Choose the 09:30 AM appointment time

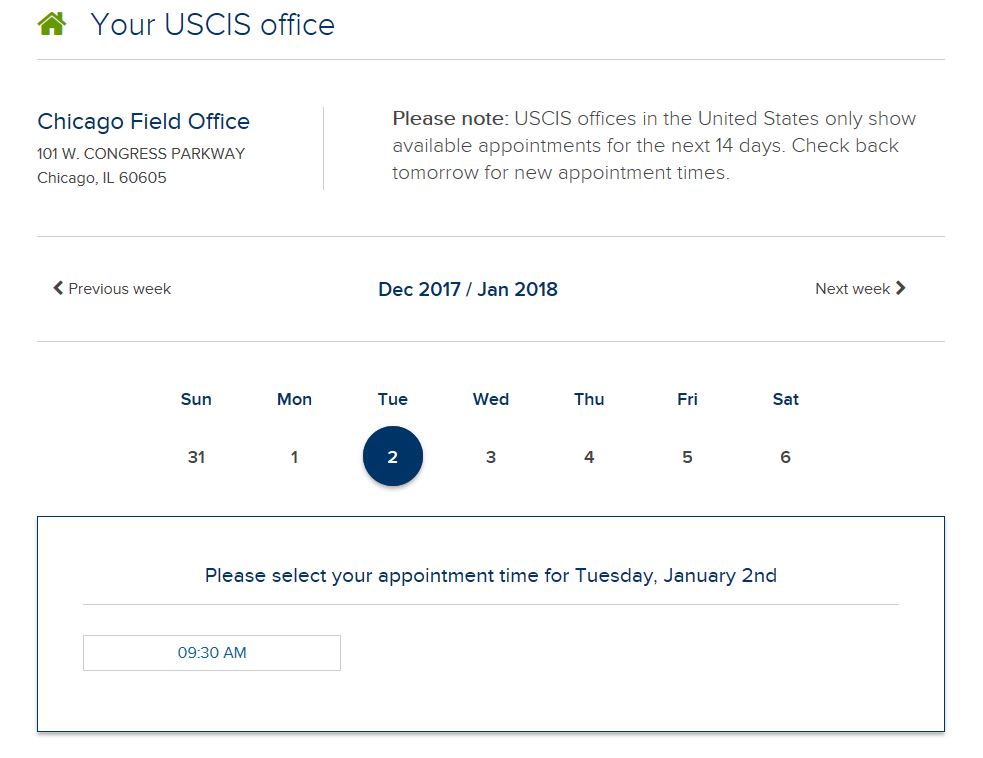tap(212, 653)
